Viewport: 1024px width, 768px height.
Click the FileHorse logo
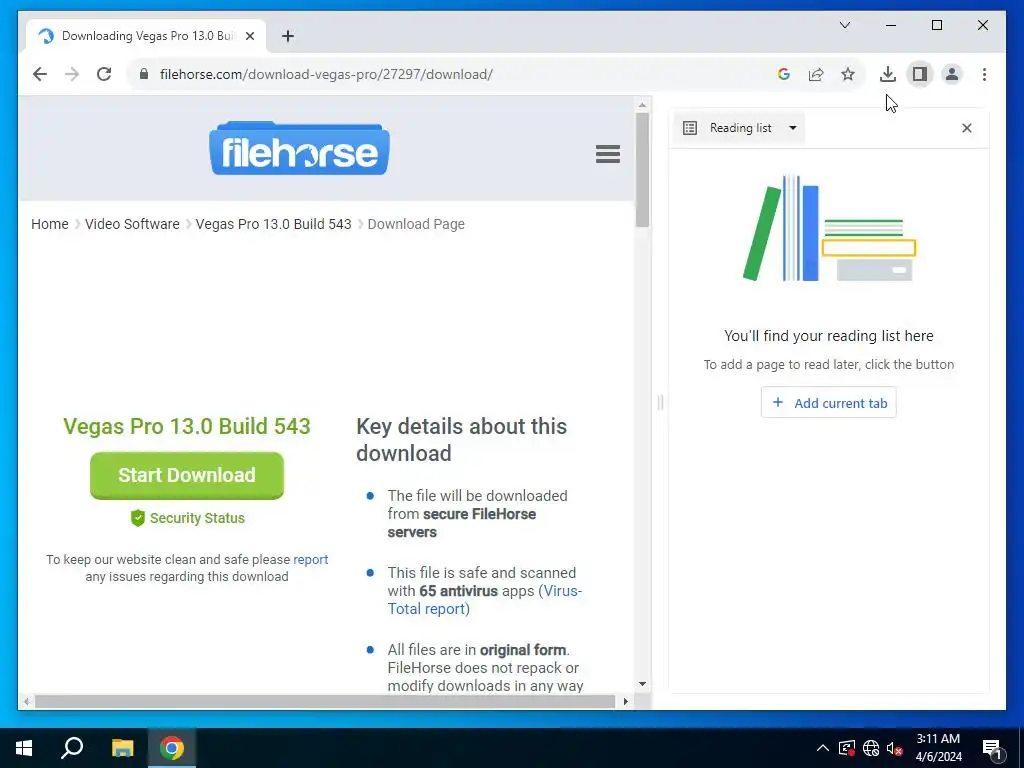(x=299, y=148)
